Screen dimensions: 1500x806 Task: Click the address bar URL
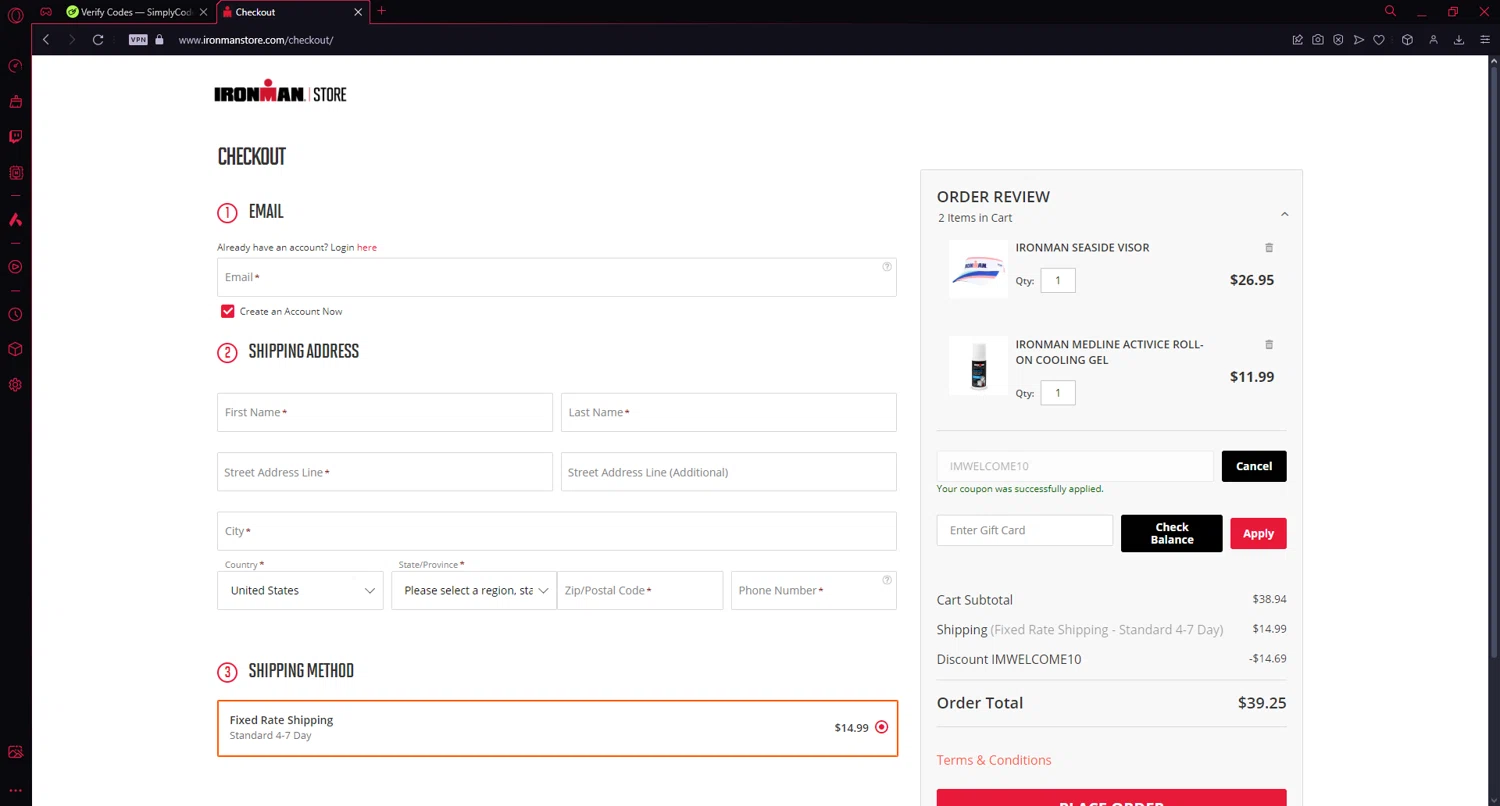[256, 40]
